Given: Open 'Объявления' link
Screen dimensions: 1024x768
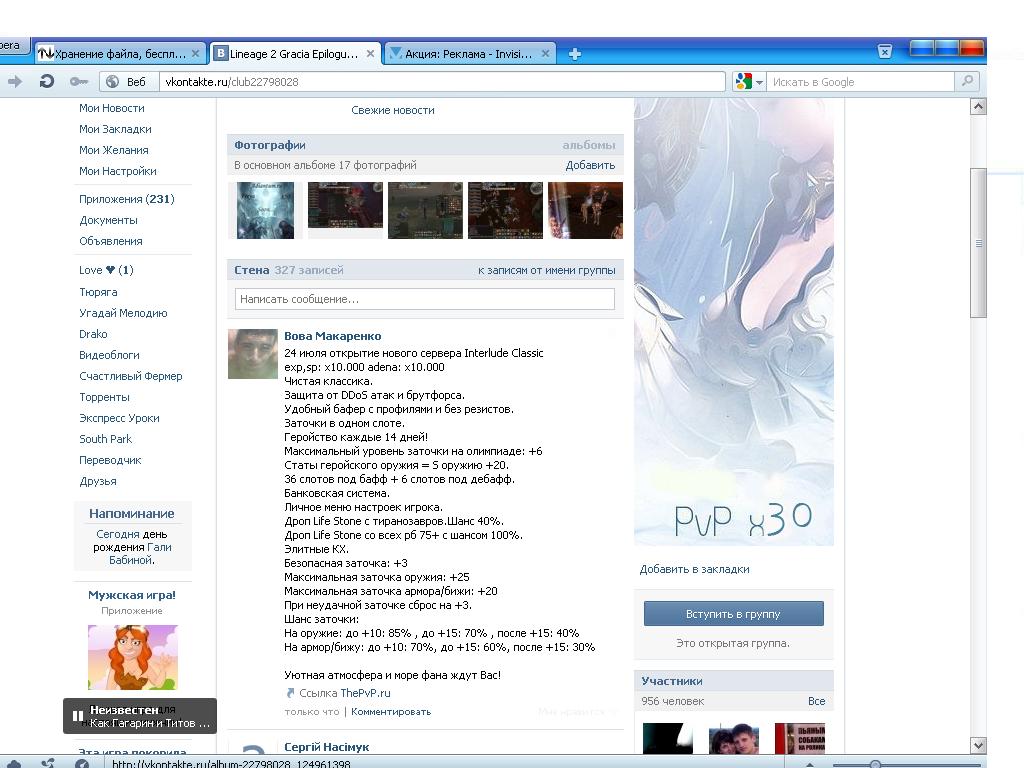Looking at the screenshot, I should (x=110, y=241).
